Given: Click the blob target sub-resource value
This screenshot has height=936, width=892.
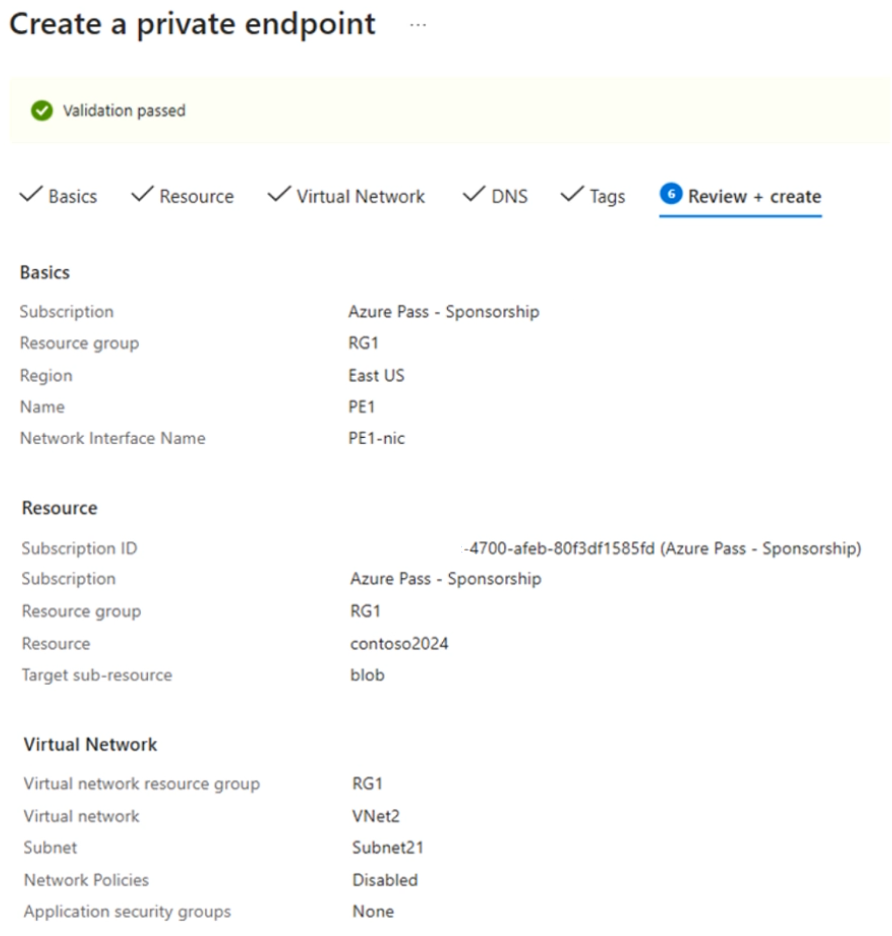Looking at the screenshot, I should [x=367, y=675].
